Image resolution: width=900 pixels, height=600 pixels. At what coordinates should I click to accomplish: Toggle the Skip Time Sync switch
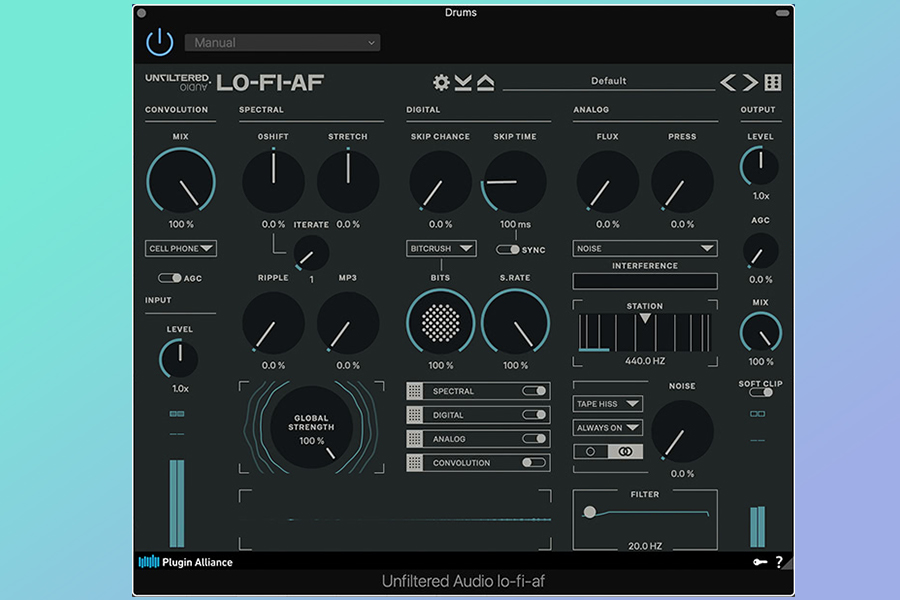click(508, 250)
